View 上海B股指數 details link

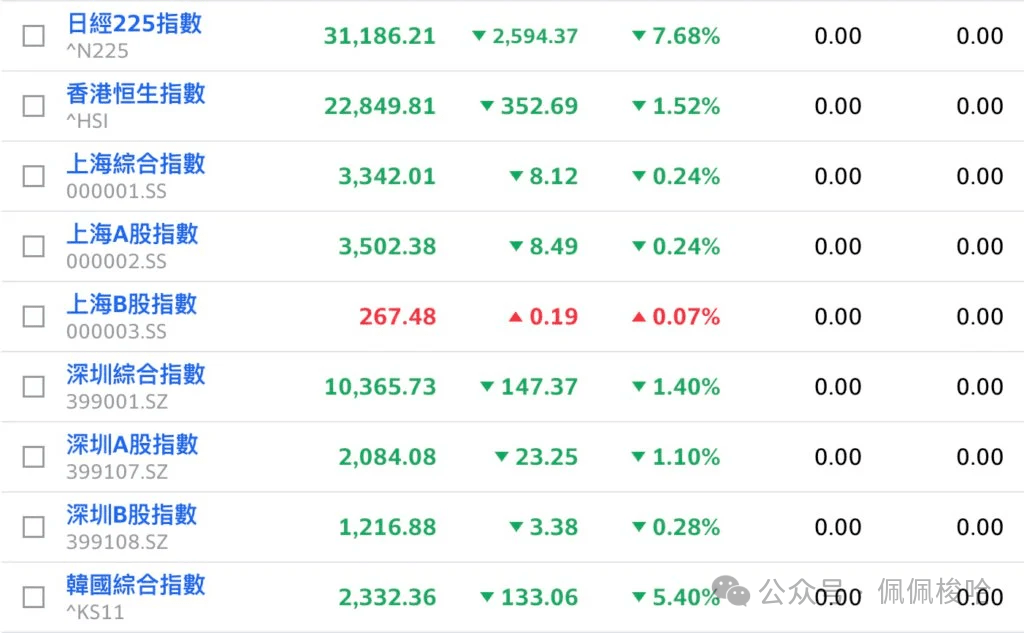pos(132,304)
